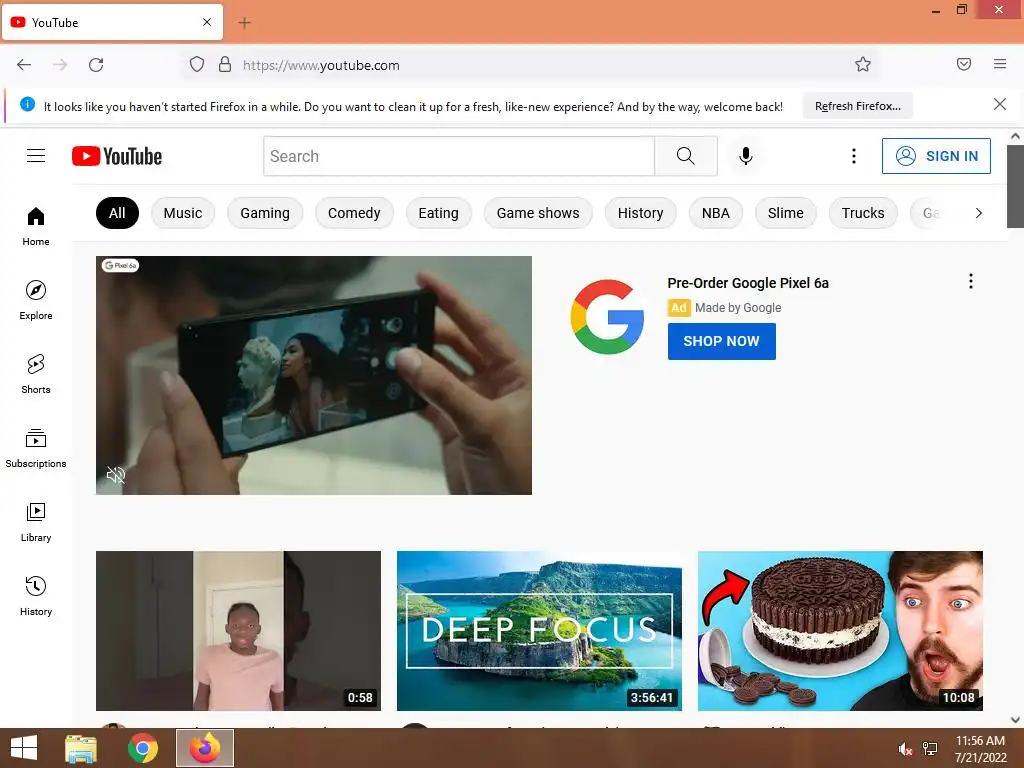Viewport: 1024px width, 768px height.
Task: Click scrollbar down arrow
Action: 1015,720
